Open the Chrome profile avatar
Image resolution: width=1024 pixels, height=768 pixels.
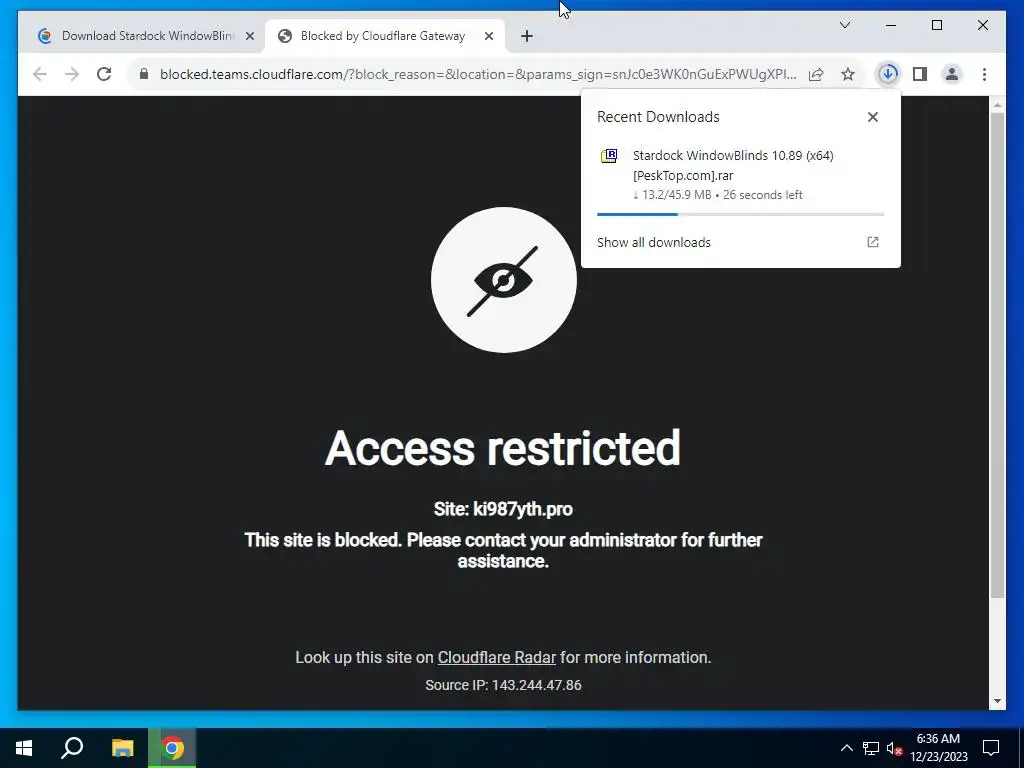tap(952, 74)
